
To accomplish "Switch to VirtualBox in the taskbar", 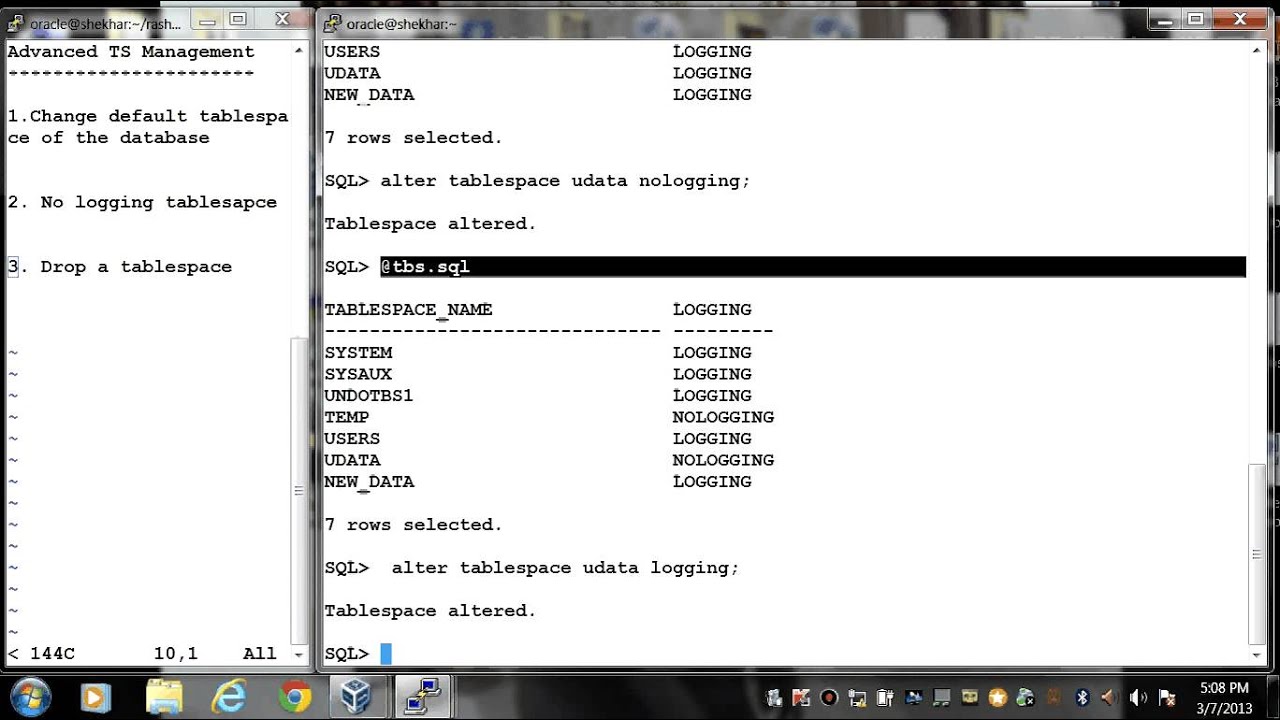I will (x=356, y=697).
